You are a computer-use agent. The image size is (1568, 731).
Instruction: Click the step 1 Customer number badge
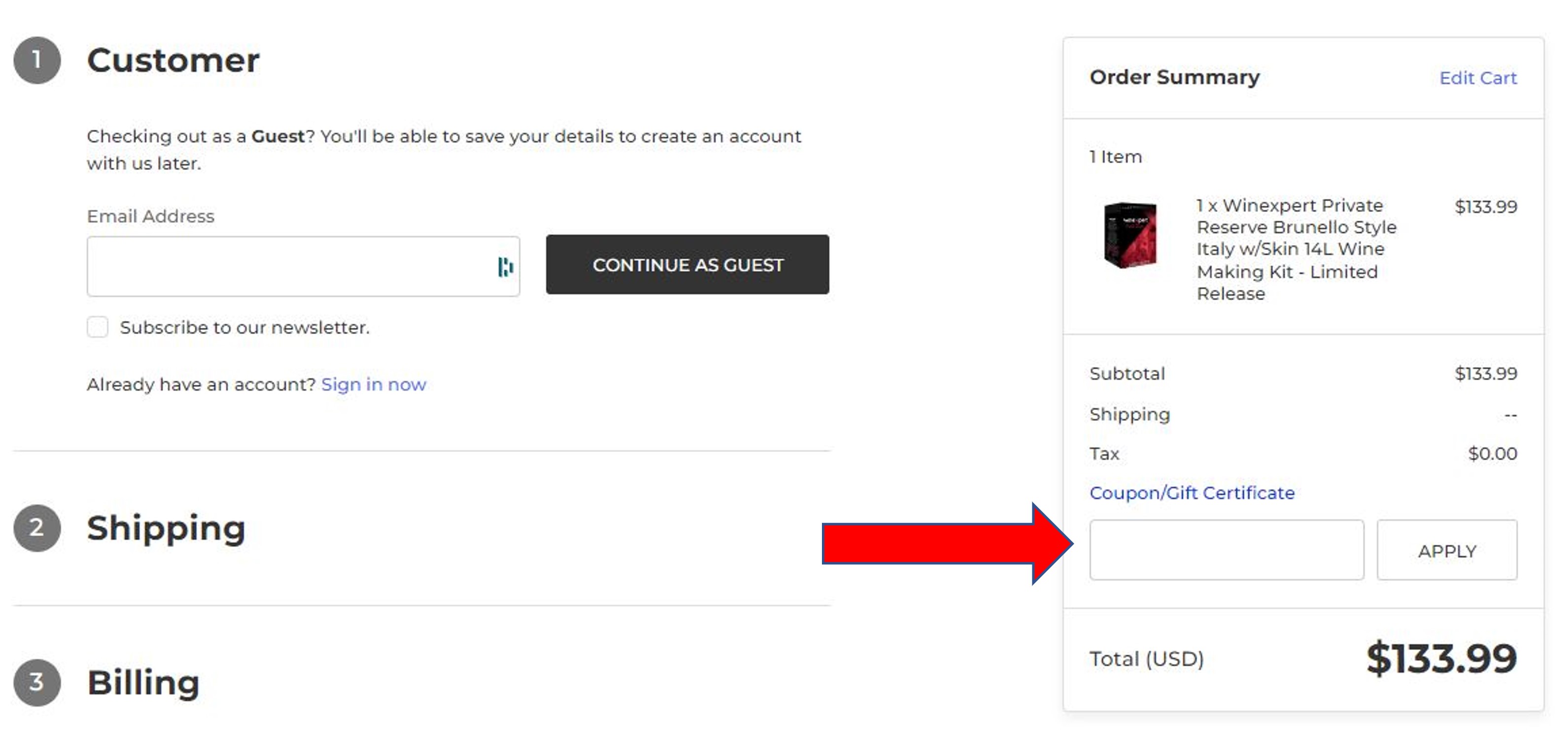[37, 60]
